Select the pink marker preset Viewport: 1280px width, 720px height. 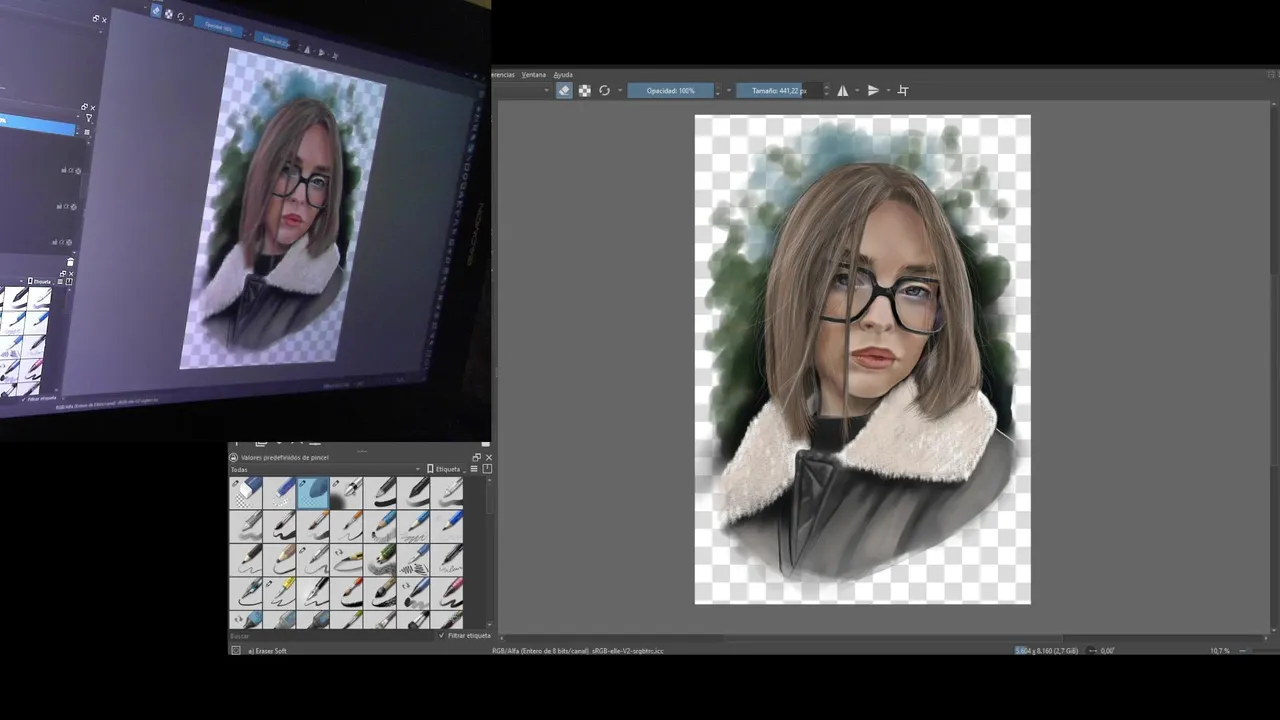(448, 592)
